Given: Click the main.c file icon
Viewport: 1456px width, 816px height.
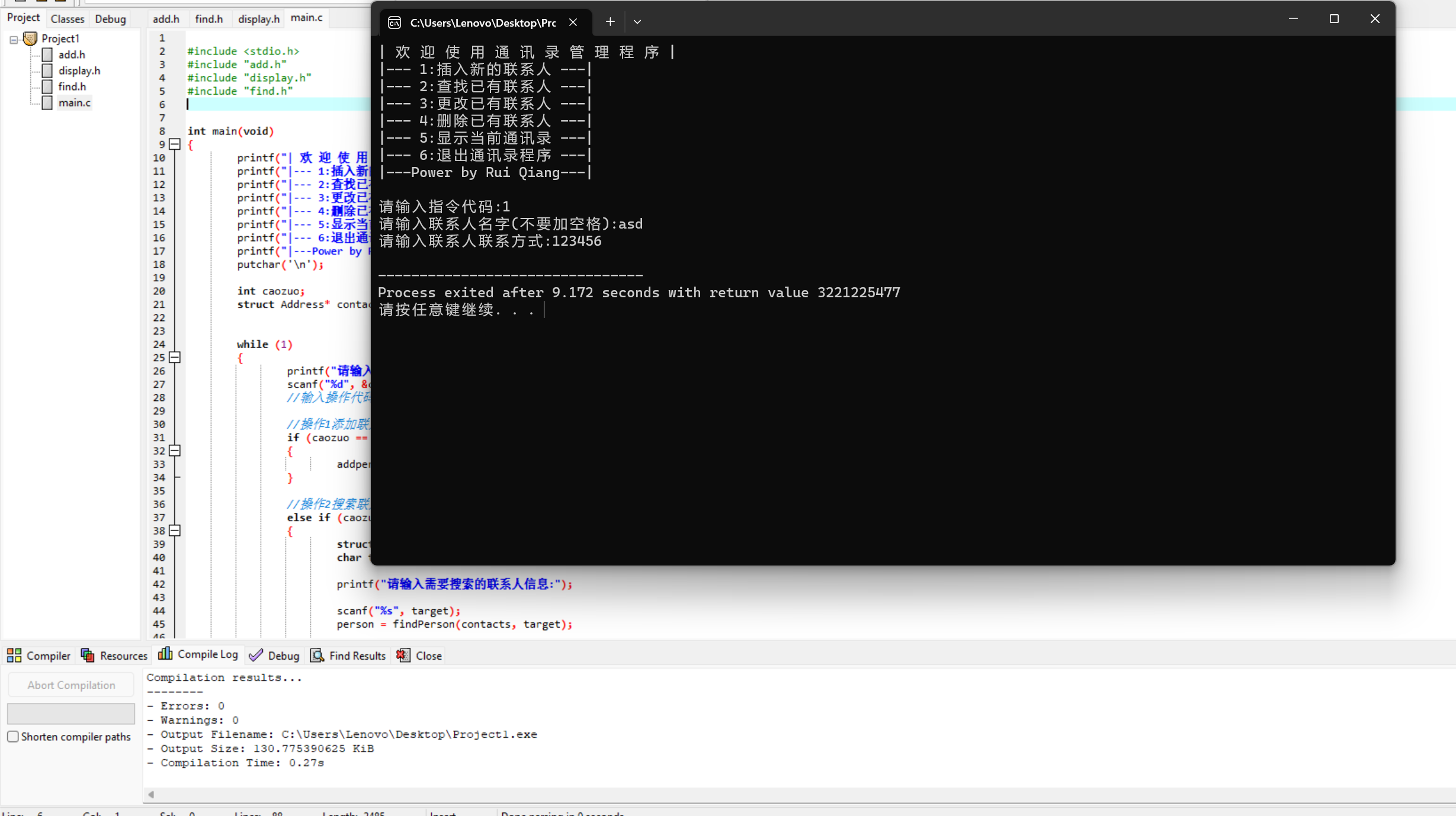Looking at the screenshot, I should pyautogui.click(x=47, y=102).
